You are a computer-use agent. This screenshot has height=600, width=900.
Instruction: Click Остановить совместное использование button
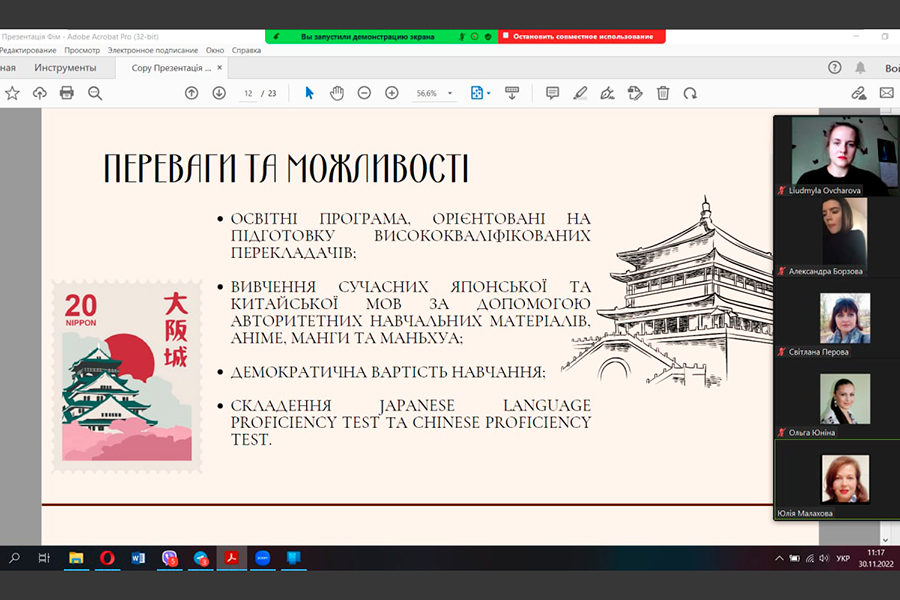pos(582,37)
